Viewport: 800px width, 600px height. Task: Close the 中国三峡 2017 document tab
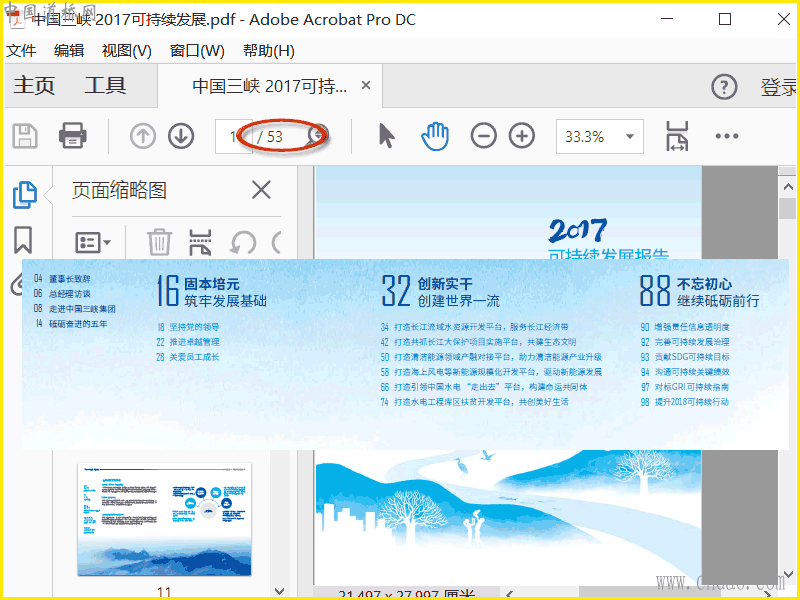[x=366, y=85]
